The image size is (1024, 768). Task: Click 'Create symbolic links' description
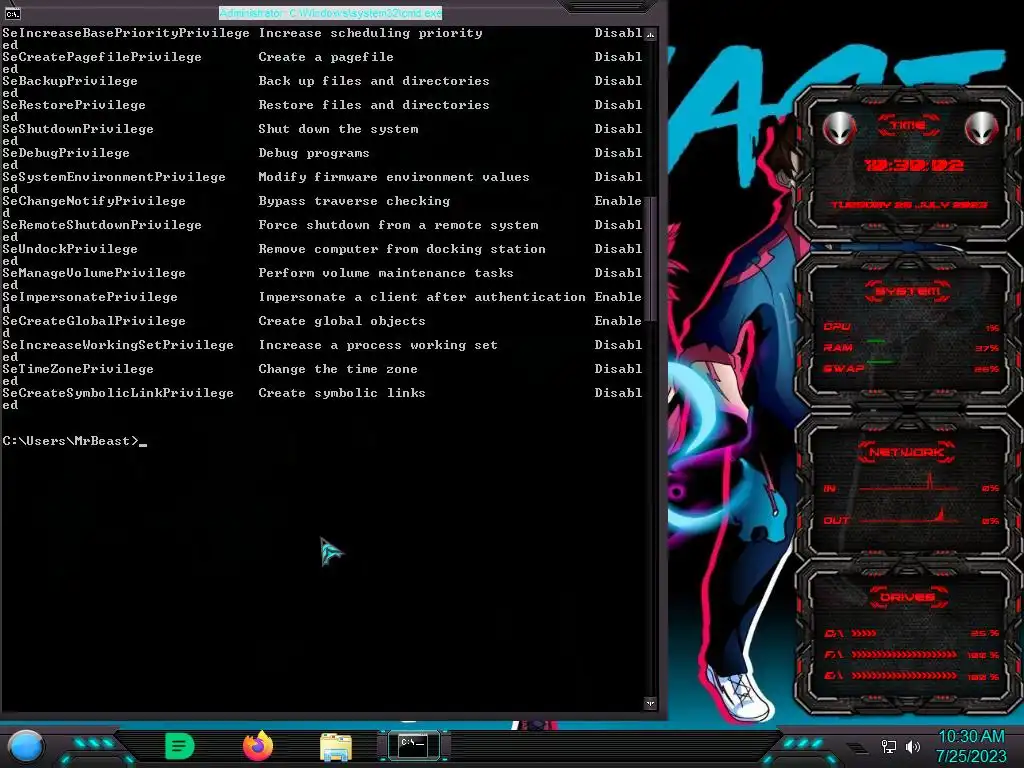click(342, 393)
